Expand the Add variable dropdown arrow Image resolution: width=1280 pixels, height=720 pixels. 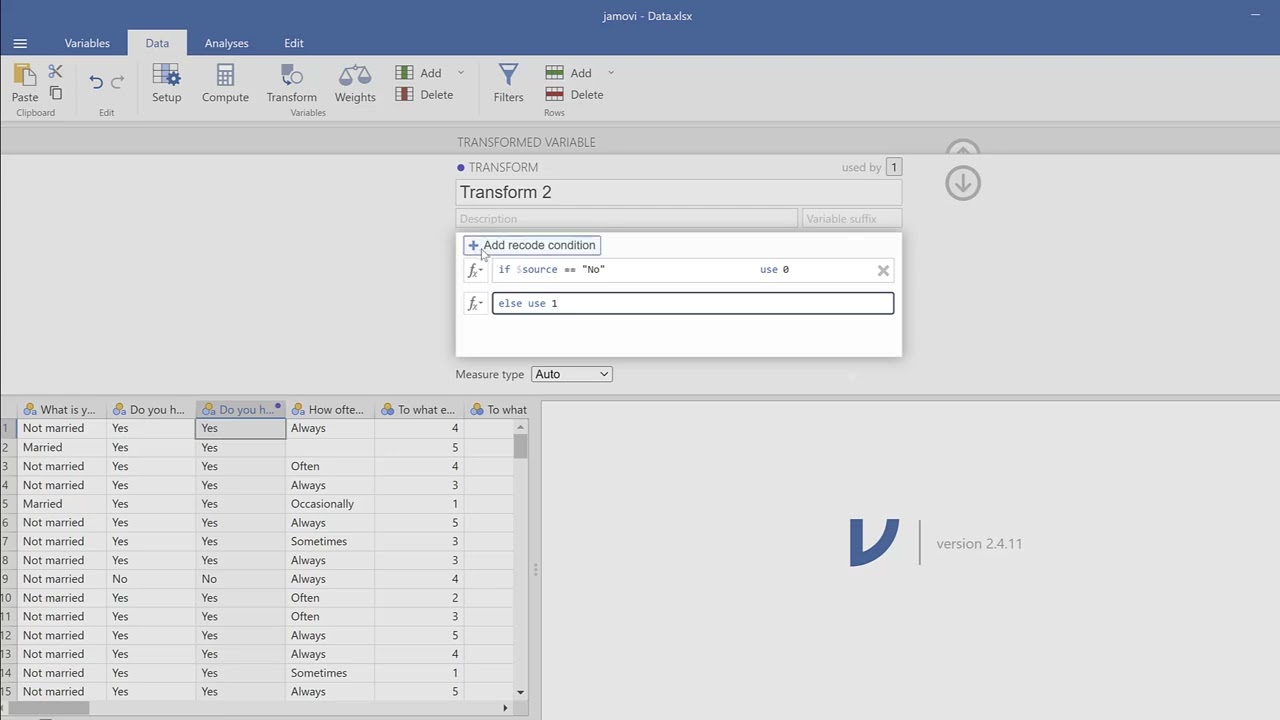461,73
